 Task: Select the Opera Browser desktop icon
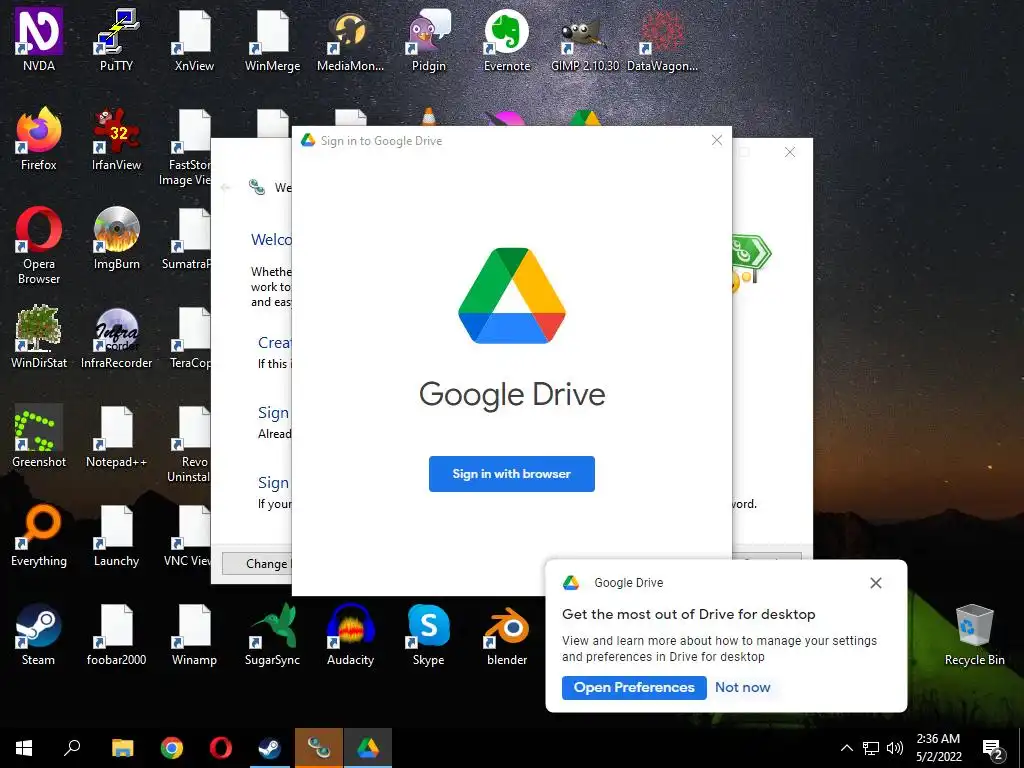(x=39, y=246)
